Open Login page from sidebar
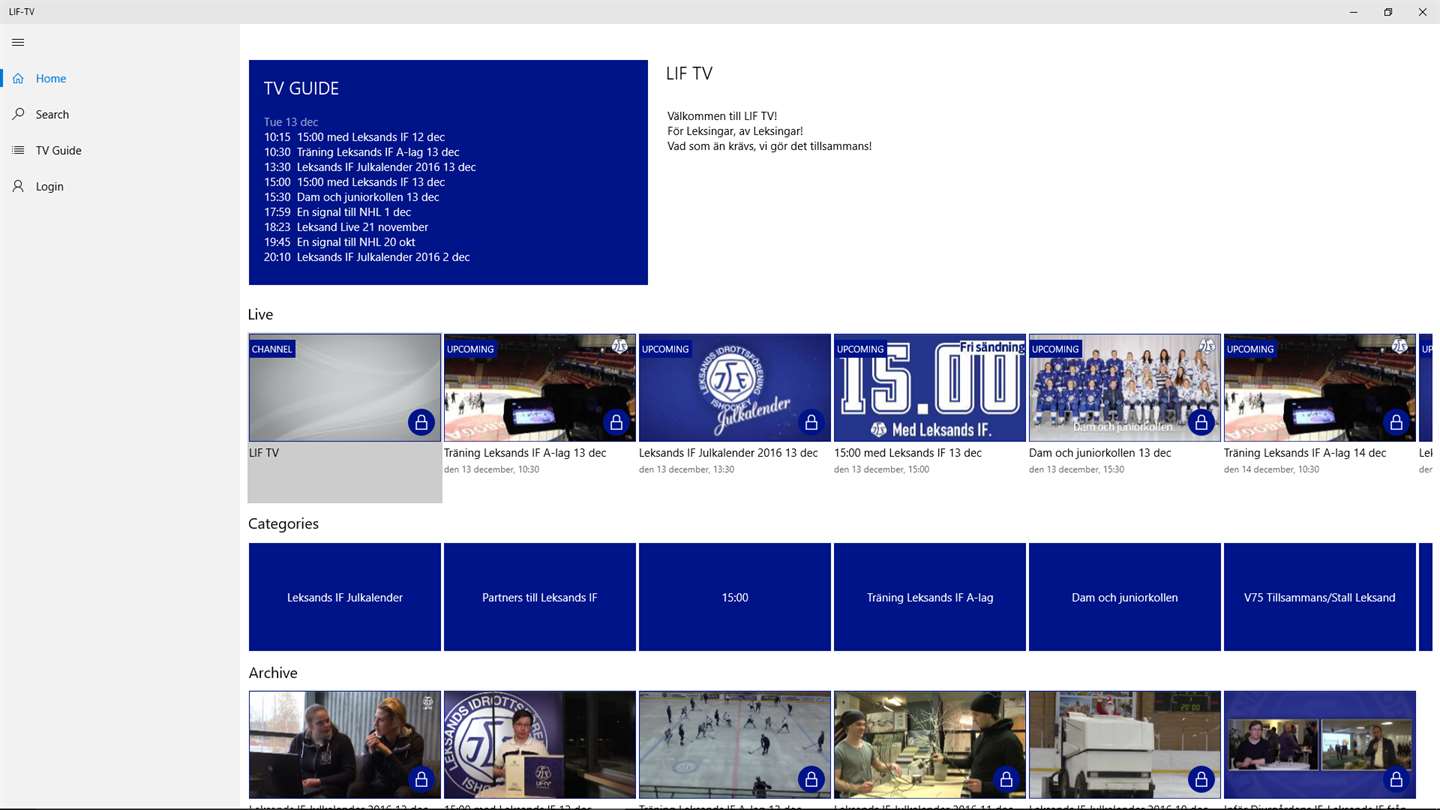Image resolution: width=1440 pixels, height=810 pixels. [120, 186]
